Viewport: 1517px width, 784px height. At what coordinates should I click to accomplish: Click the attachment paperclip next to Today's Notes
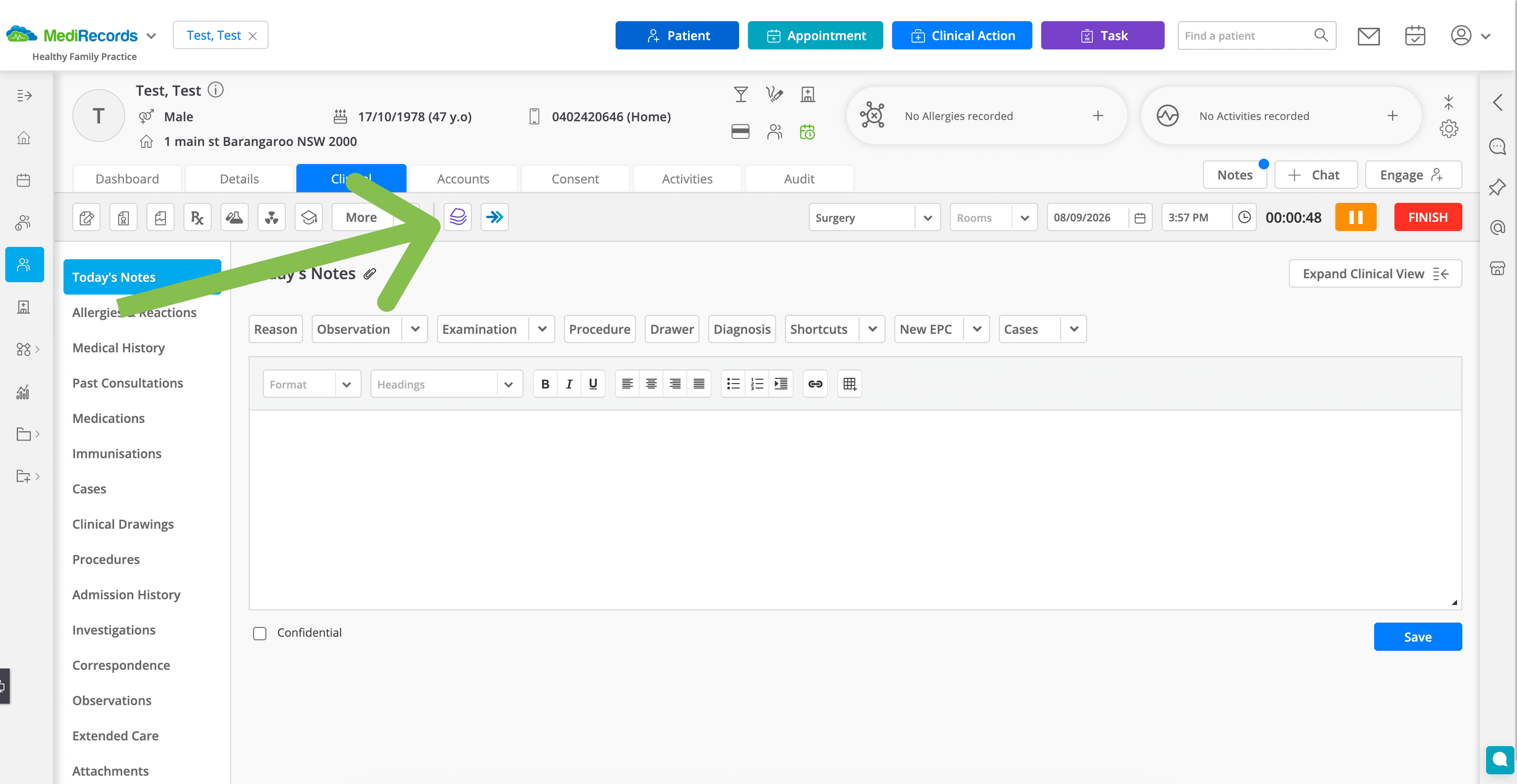[370, 273]
